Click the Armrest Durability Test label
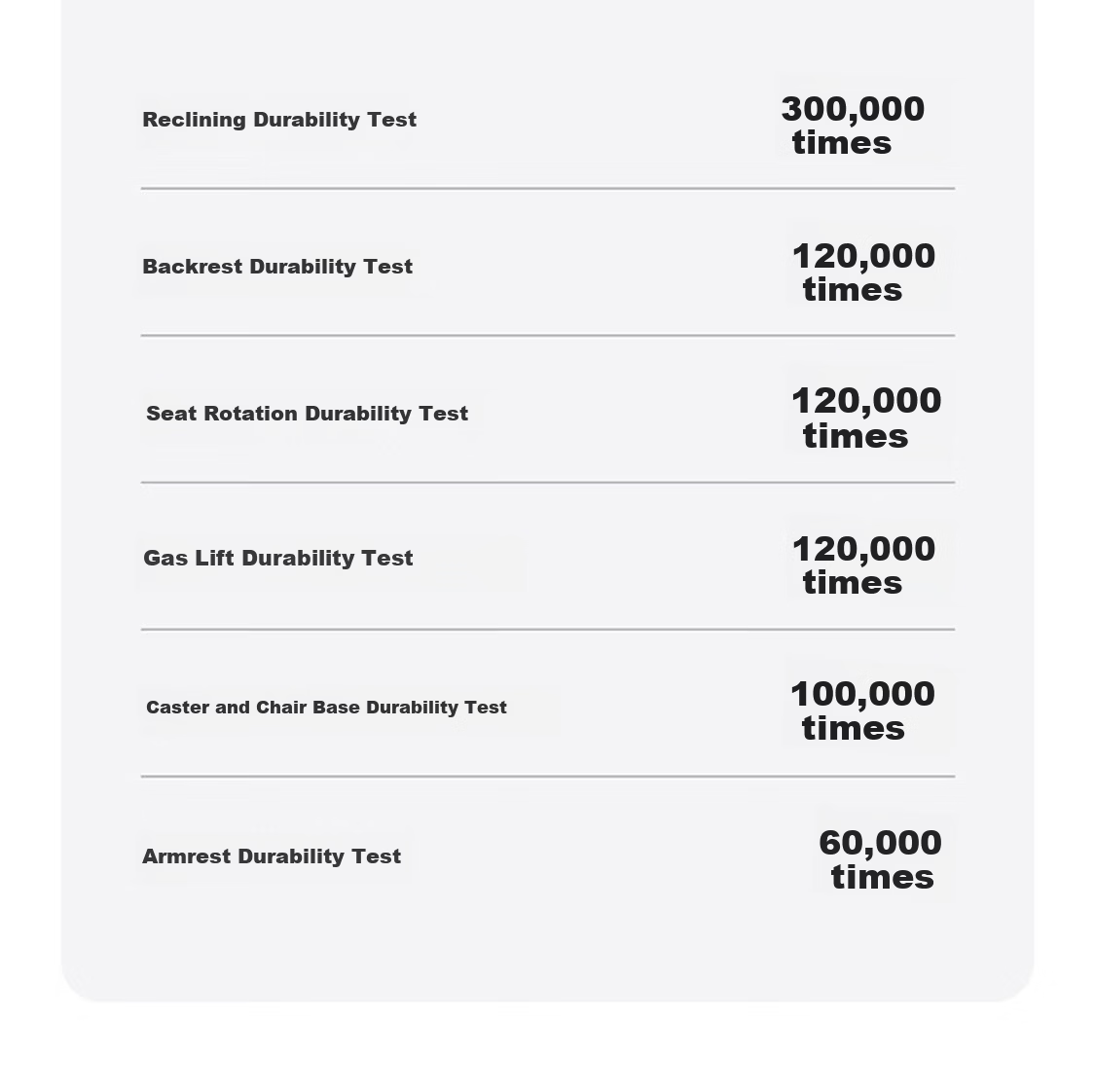The image size is (1095, 1092). 271,856
